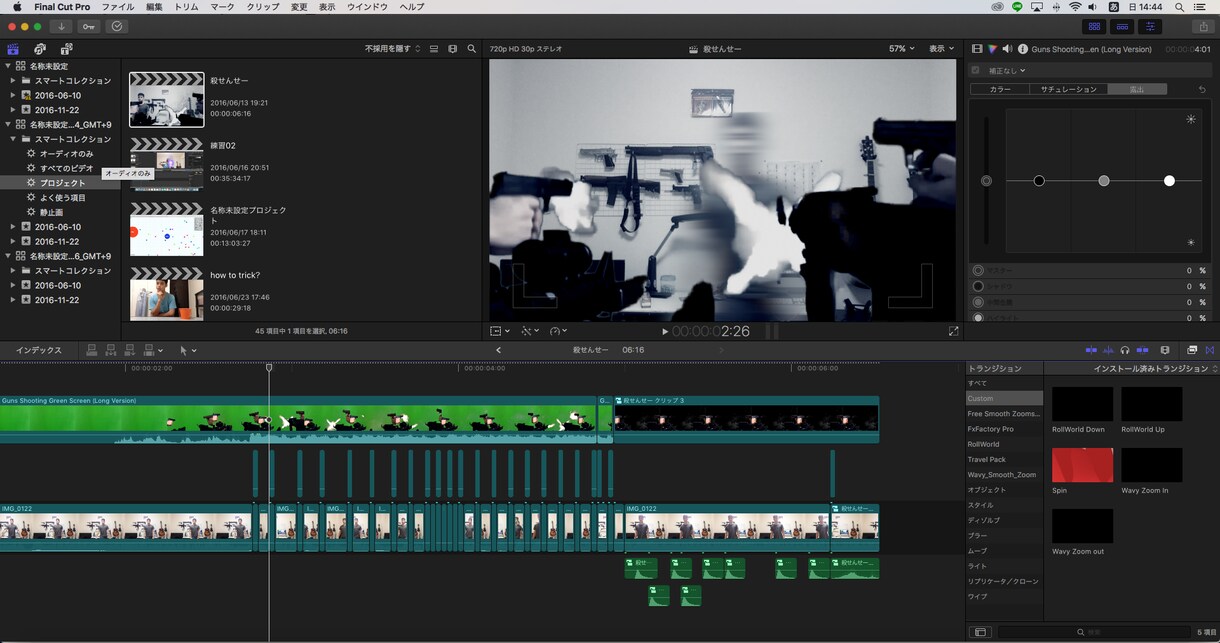Open the Audio inspector speaker icon
The width and height of the screenshot is (1220, 643).
[1007, 48]
